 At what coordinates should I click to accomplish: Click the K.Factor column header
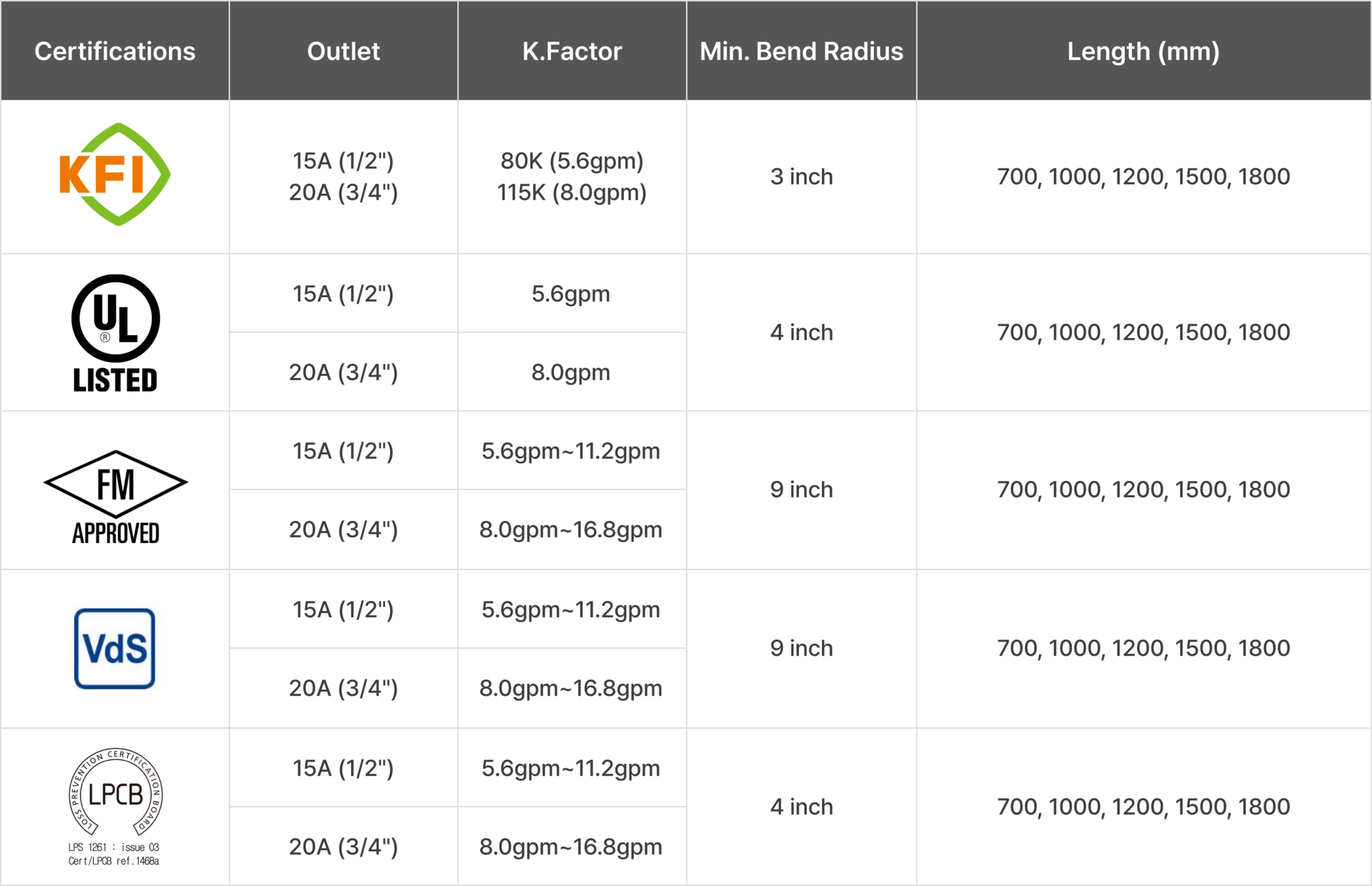pos(572,51)
